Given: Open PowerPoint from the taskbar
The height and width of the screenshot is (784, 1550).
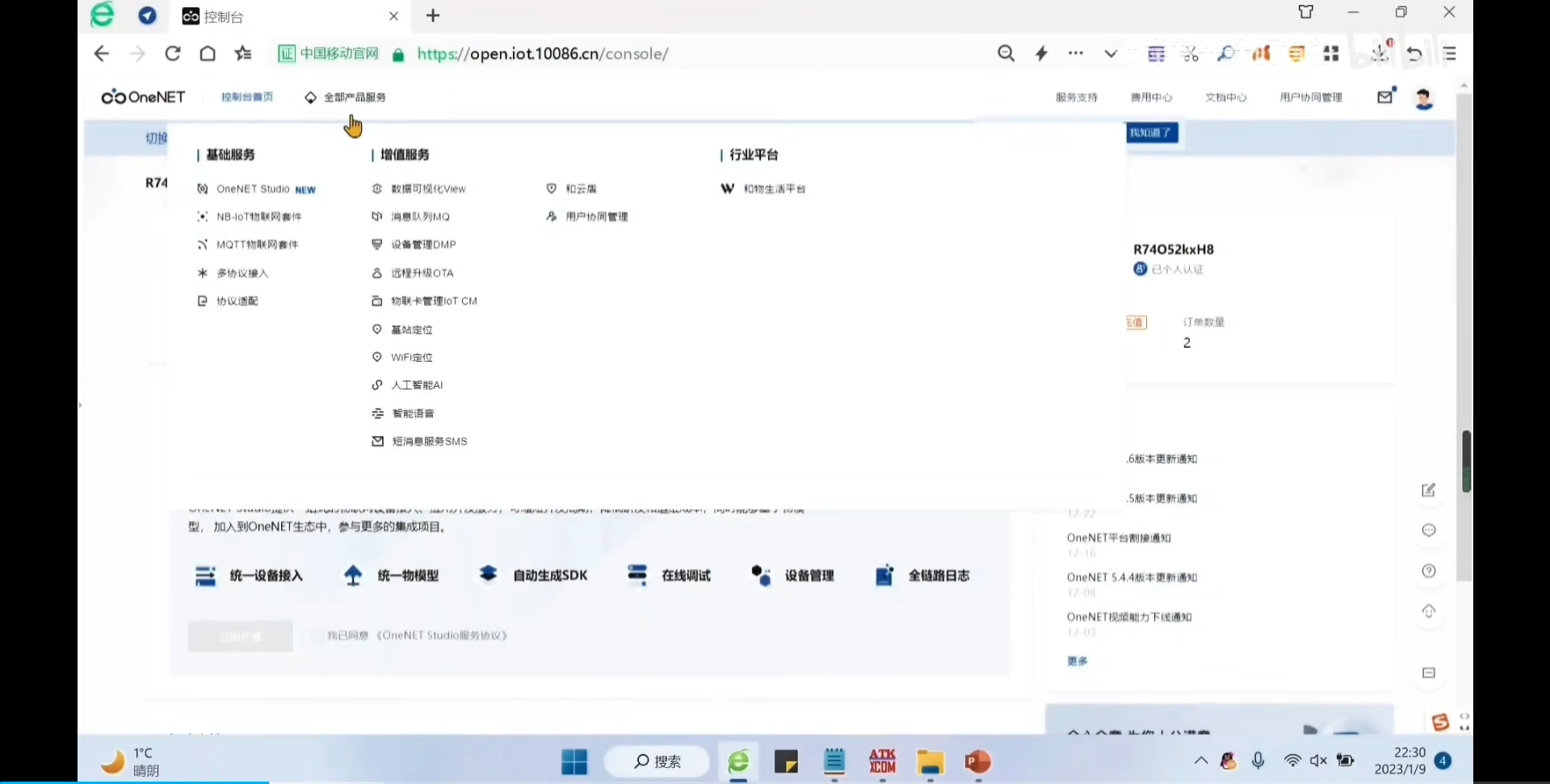Looking at the screenshot, I should (977, 761).
